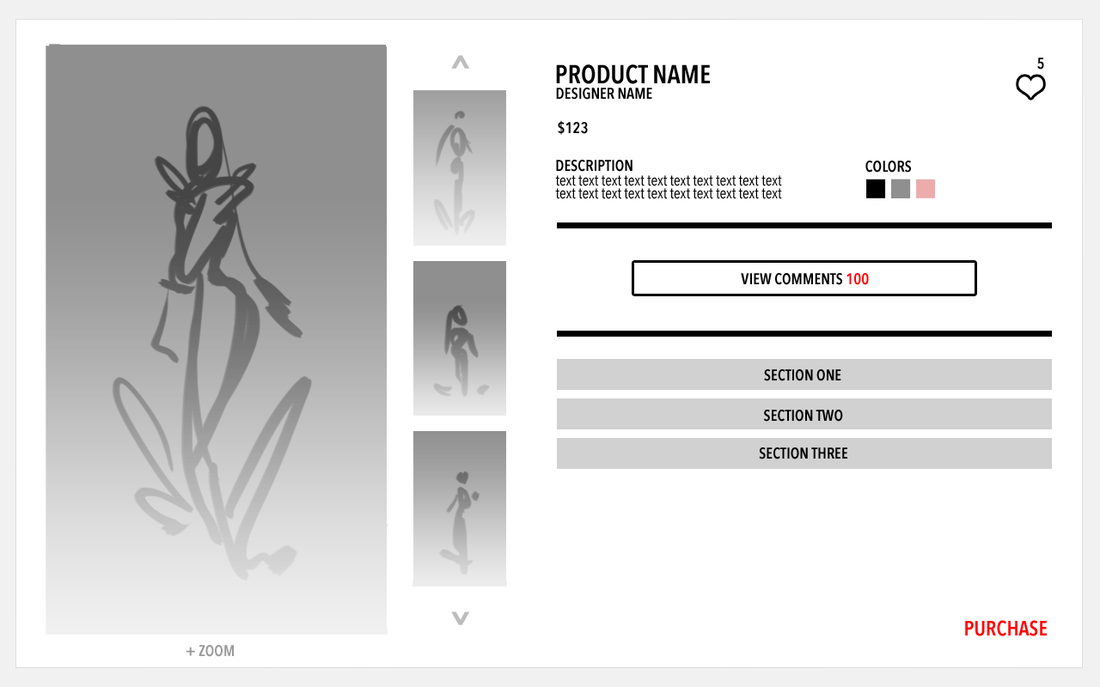This screenshot has height=687, width=1100.
Task: Click the likes count number 5
Action: 1040,64
